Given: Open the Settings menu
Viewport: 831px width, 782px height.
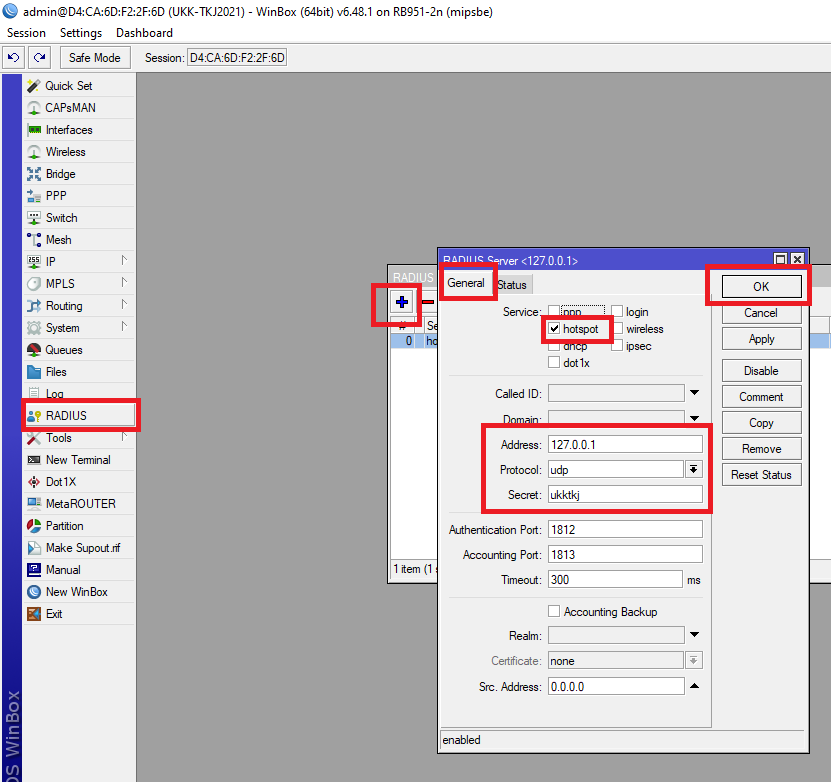Looking at the screenshot, I should coord(81,33).
